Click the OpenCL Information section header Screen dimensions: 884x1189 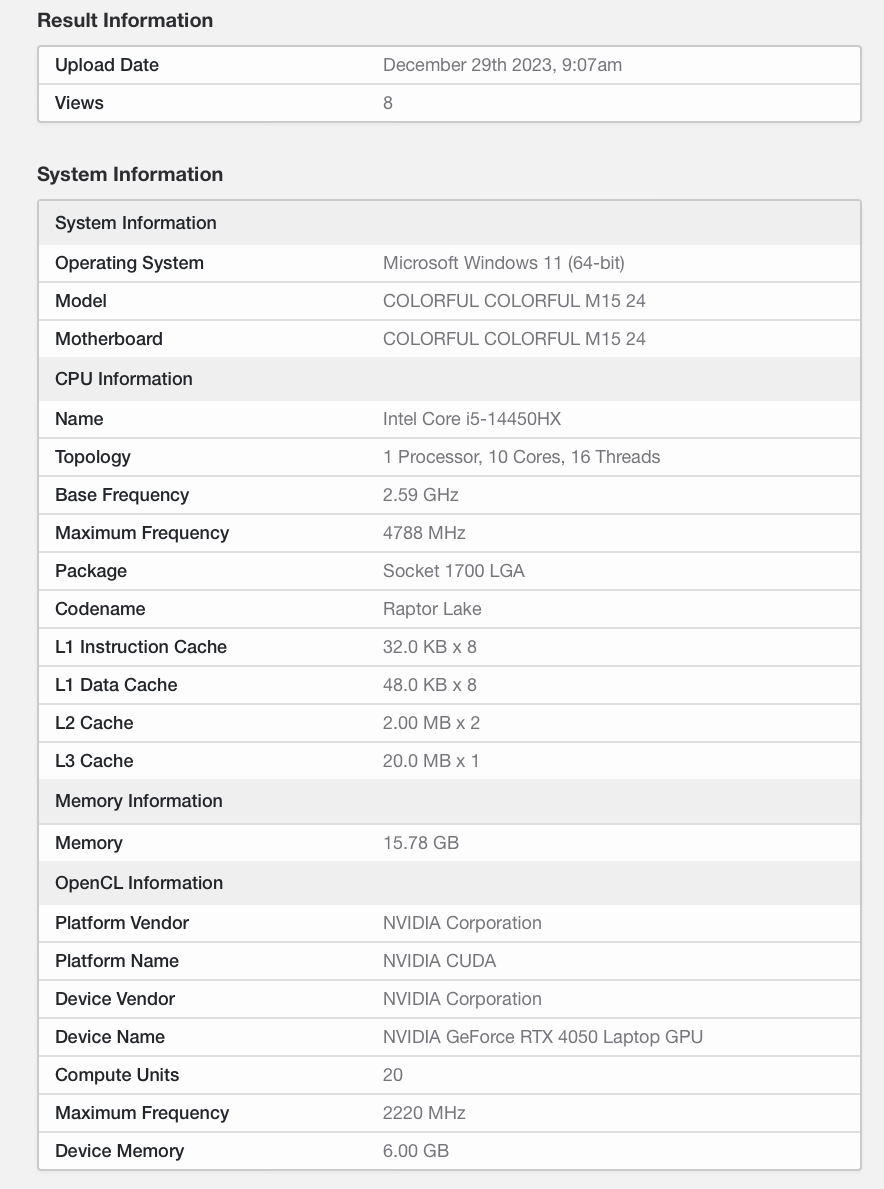tap(139, 883)
